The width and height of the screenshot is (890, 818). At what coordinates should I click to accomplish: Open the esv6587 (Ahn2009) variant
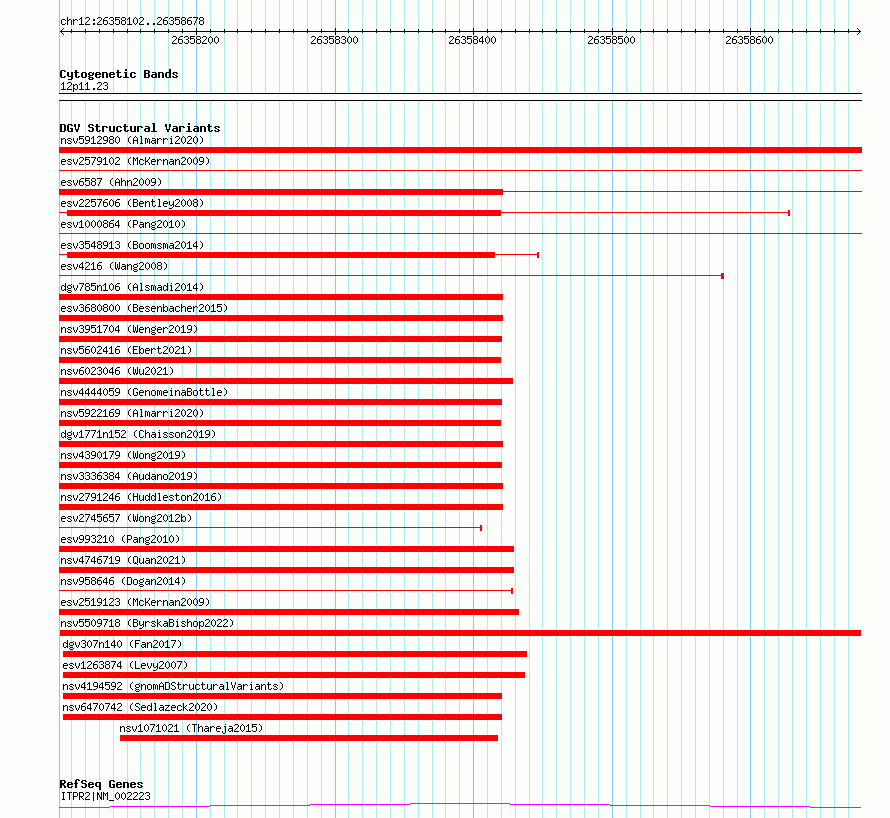click(x=111, y=182)
